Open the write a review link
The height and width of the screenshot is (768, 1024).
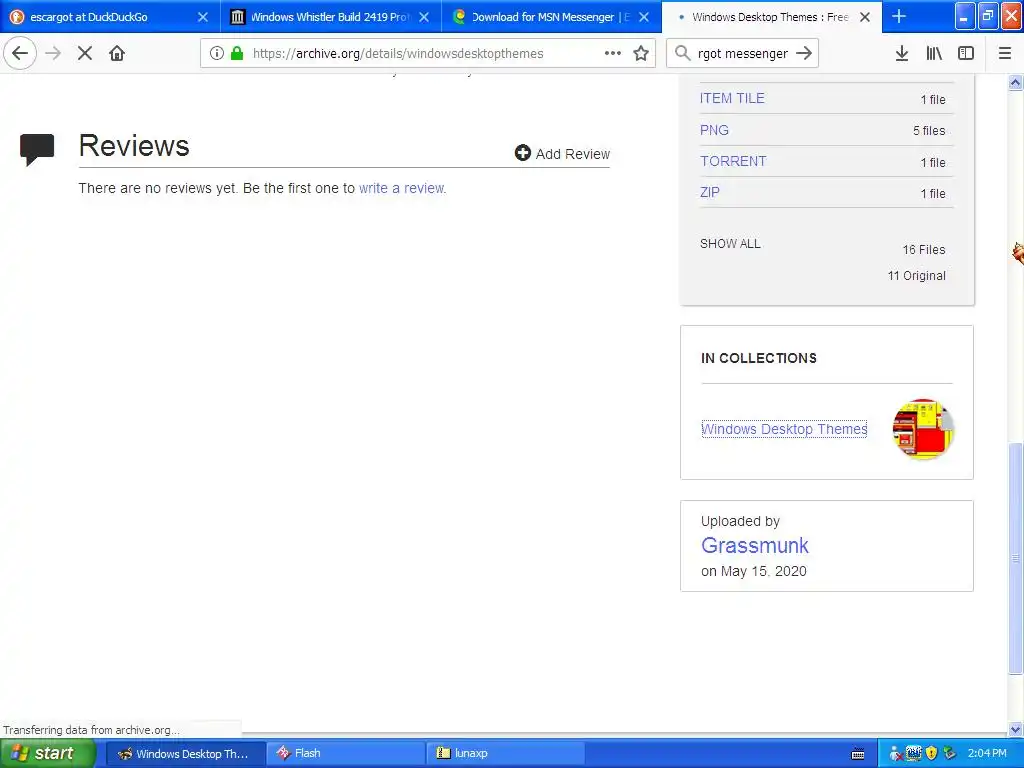[x=402, y=188]
